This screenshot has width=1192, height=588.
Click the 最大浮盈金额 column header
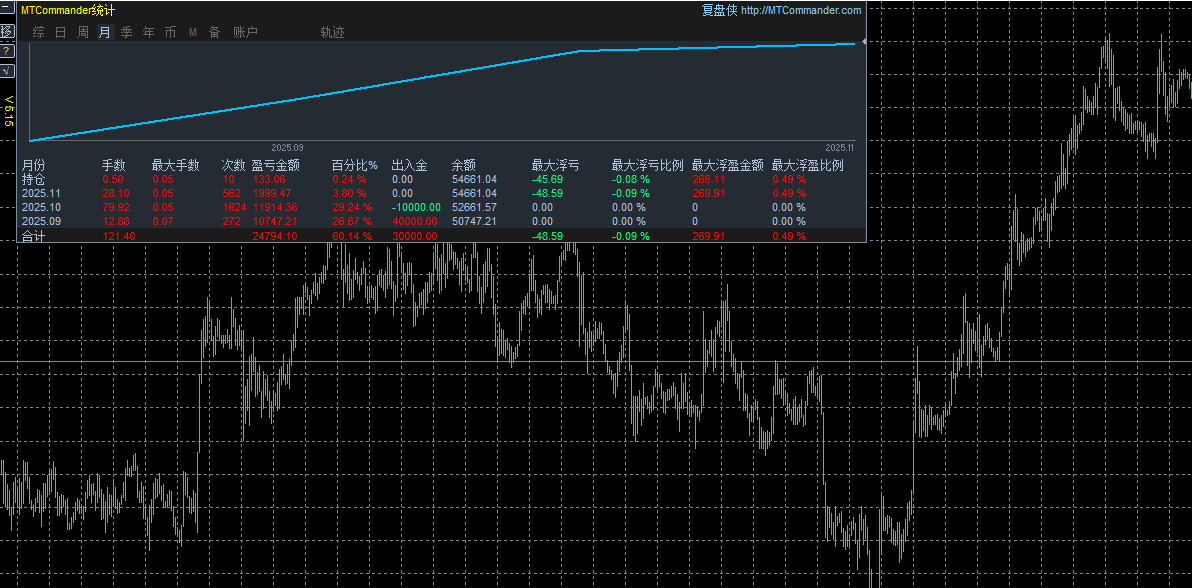click(x=728, y=165)
